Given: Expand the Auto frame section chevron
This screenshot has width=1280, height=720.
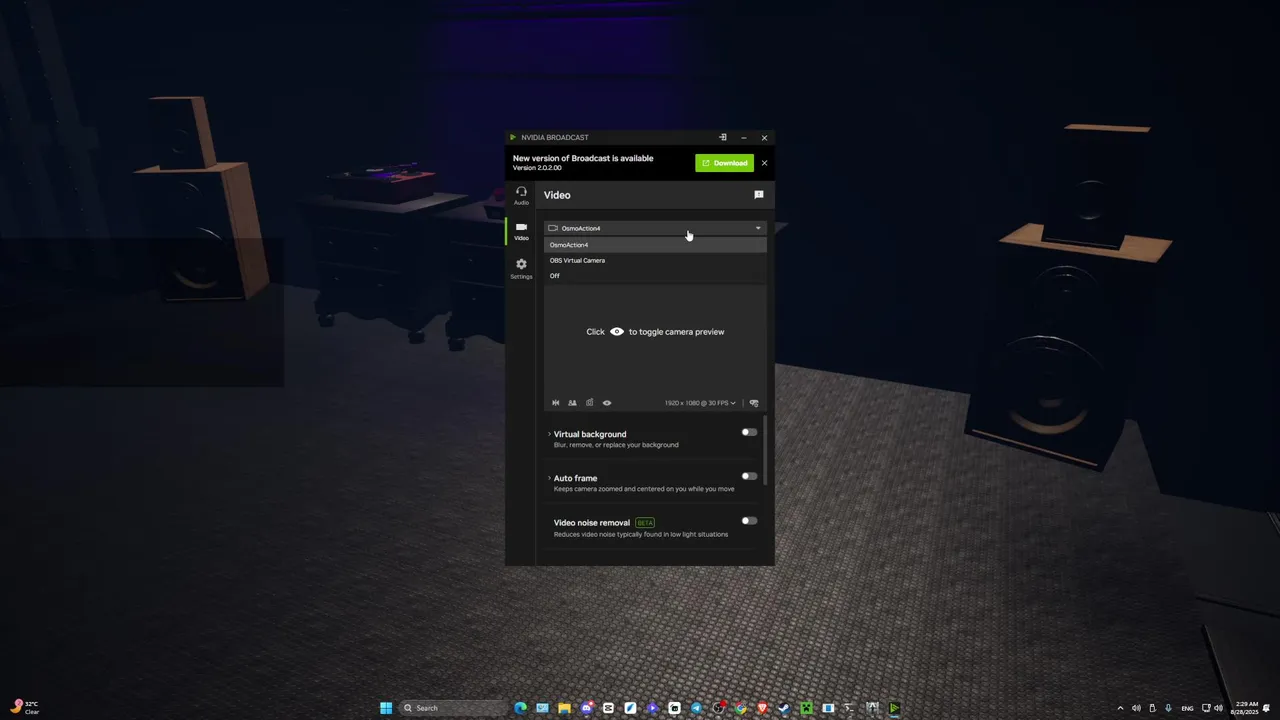Looking at the screenshot, I should coord(549,478).
